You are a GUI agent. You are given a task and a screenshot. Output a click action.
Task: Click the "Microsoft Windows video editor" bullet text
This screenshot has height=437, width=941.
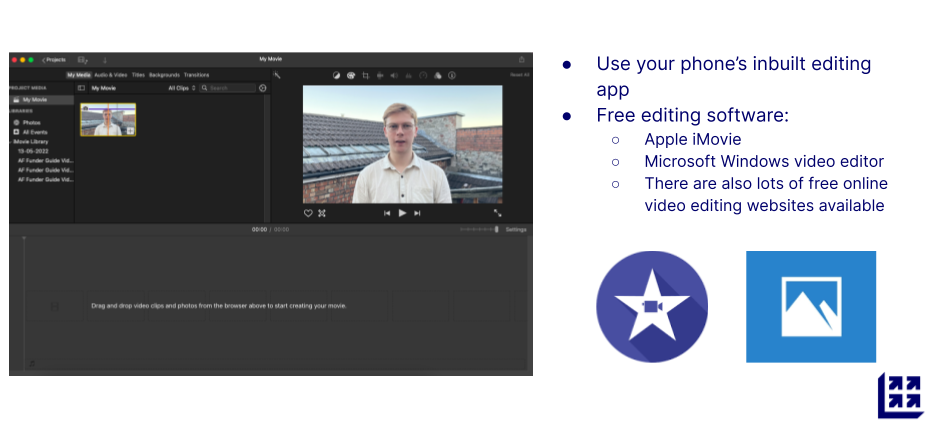click(x=764, y=161)
